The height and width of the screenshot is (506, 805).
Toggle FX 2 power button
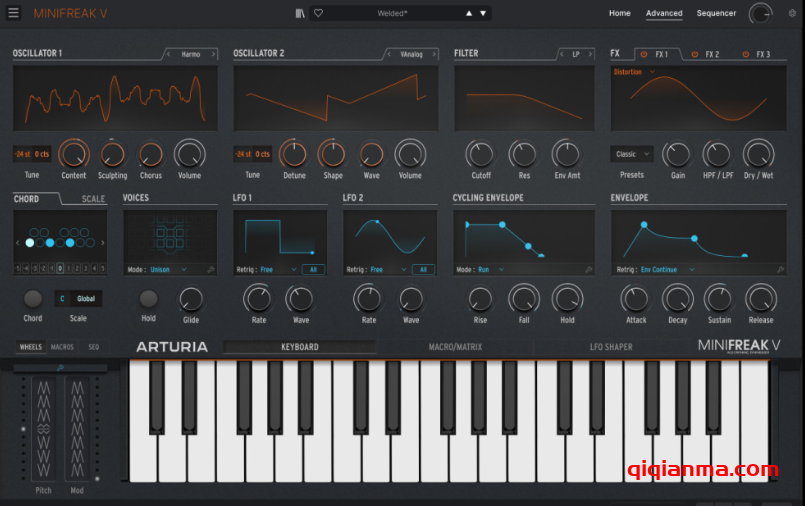tap(695, 54)
